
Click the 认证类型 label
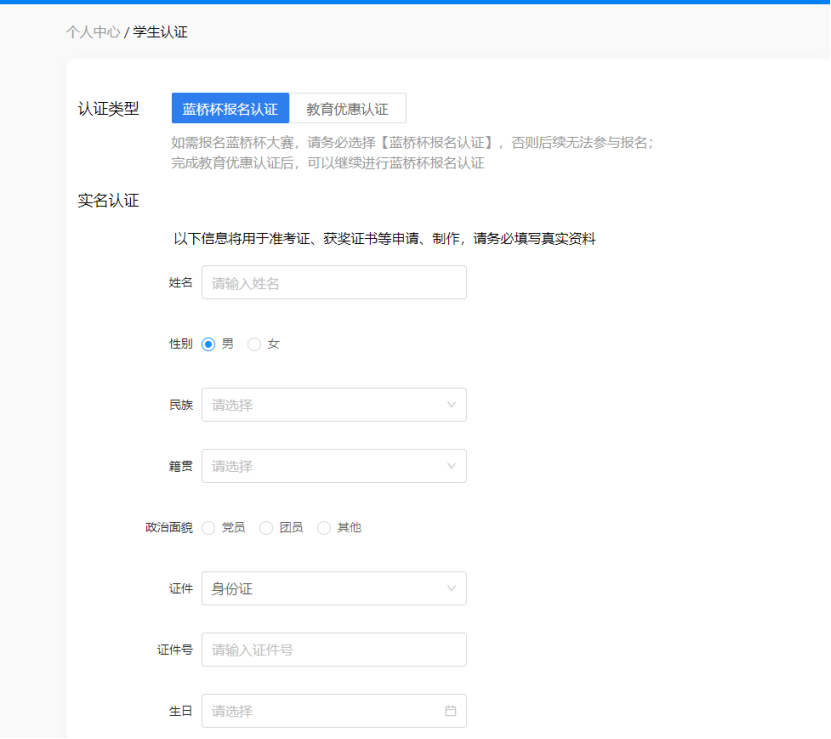(108, 109)
